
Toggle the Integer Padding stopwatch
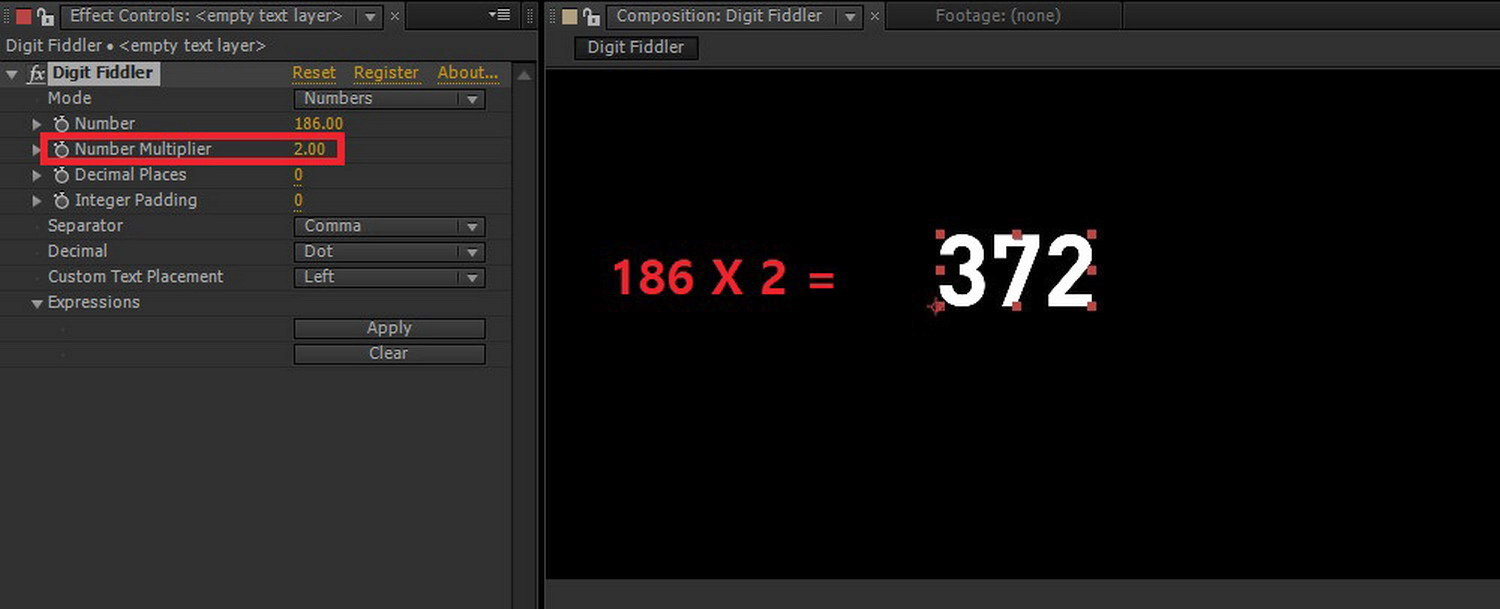61,200
